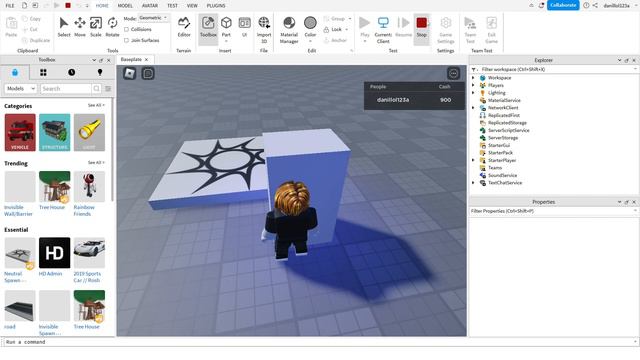Image resolution: width=640 pixels, height=360 pixels.
Task: Click the share icon in title bar
Action: pos(595,5)
